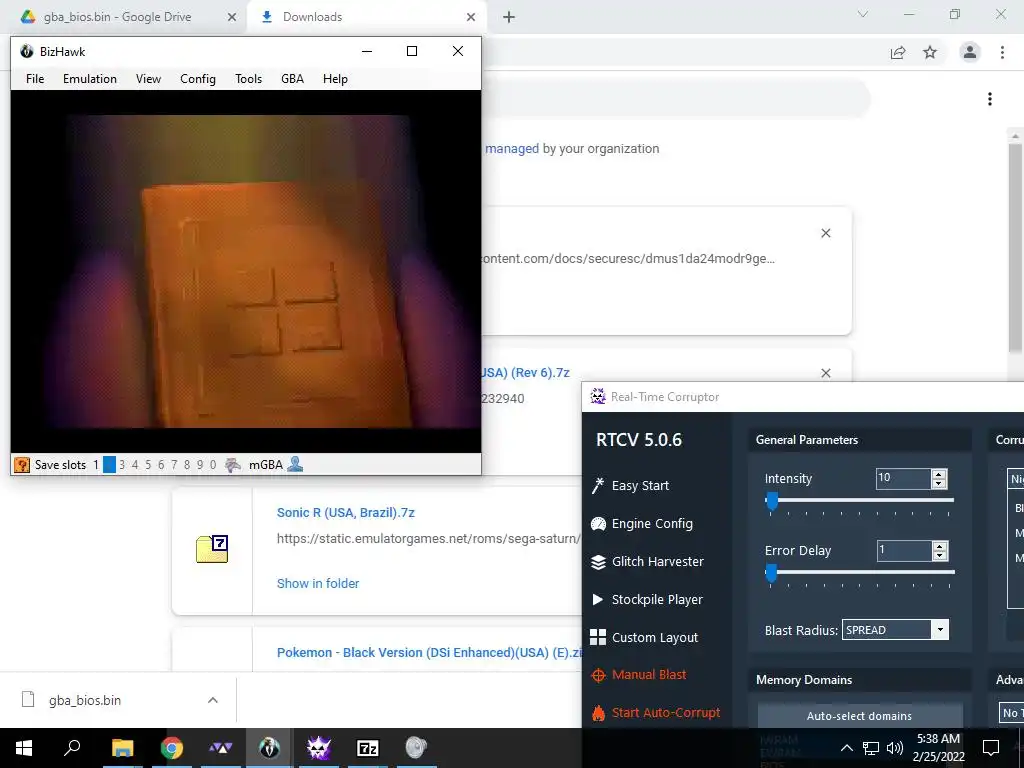Image resolution: width=1024 pixels, height=768 pixels.
Task: Click the Chrome tab search chevron
Action: click(863, 14)
